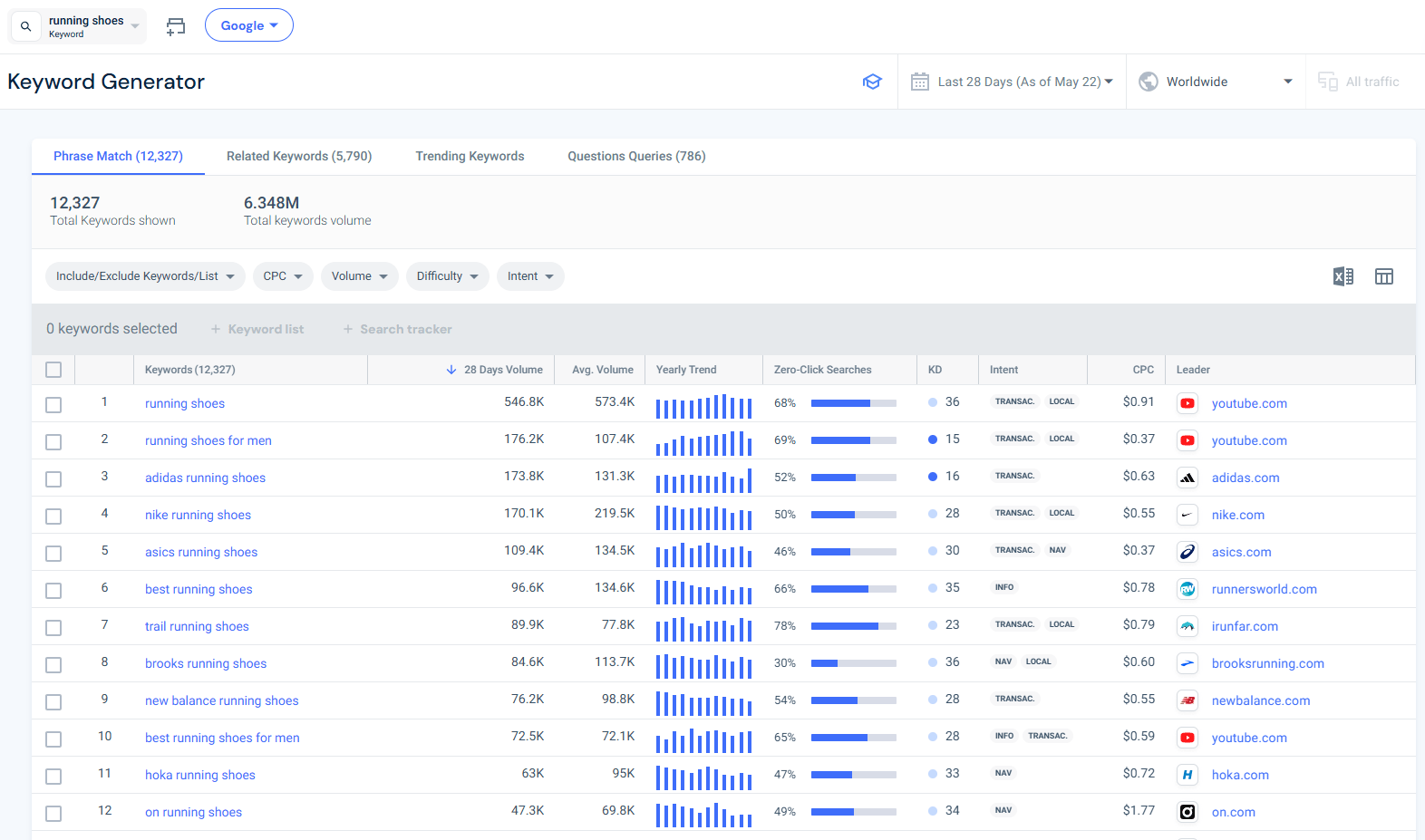Check the 'adidas running shoes' checkbox

click(x=53, y=479)
